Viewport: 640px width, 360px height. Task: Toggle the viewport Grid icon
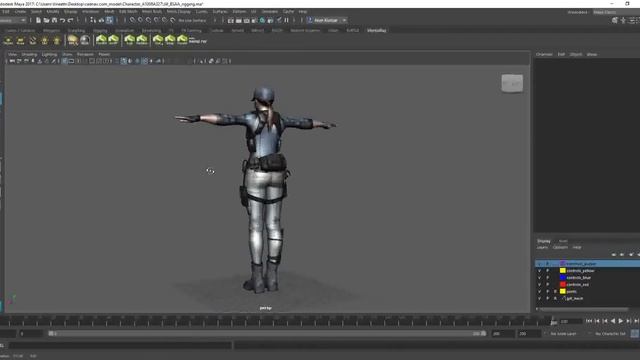click(x=64, y=61)
